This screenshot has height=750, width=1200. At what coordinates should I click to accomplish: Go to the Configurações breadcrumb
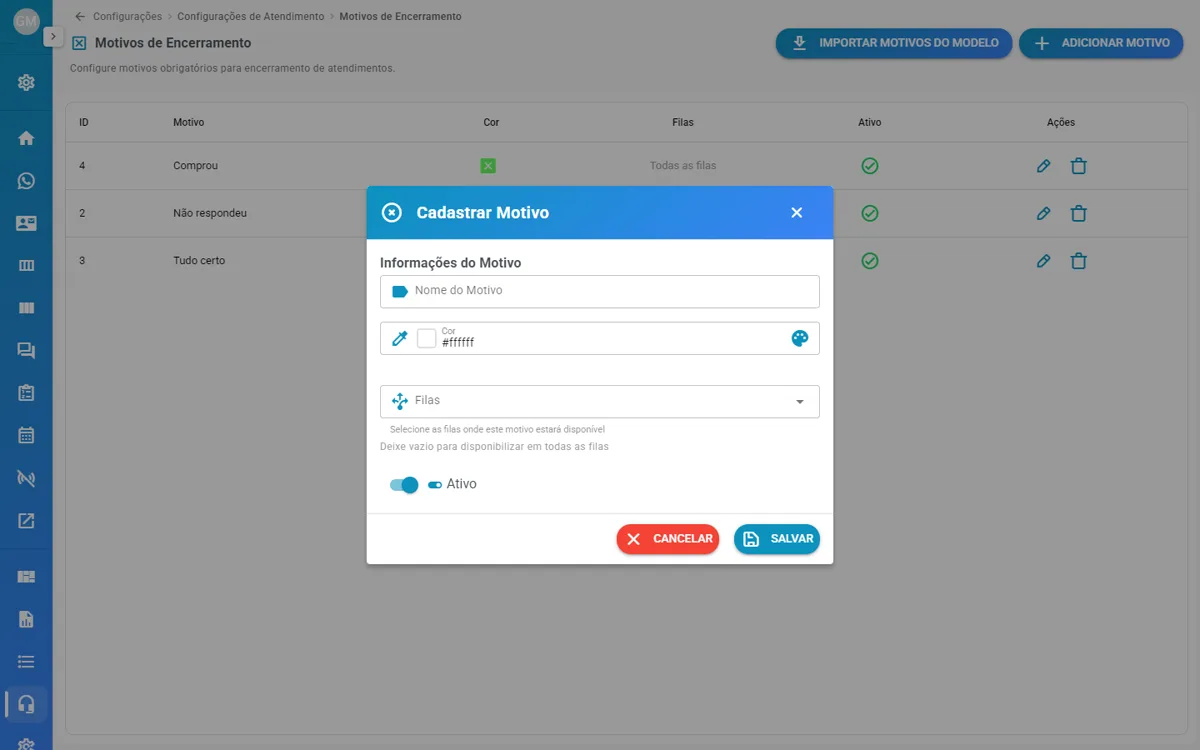[127, 17]
